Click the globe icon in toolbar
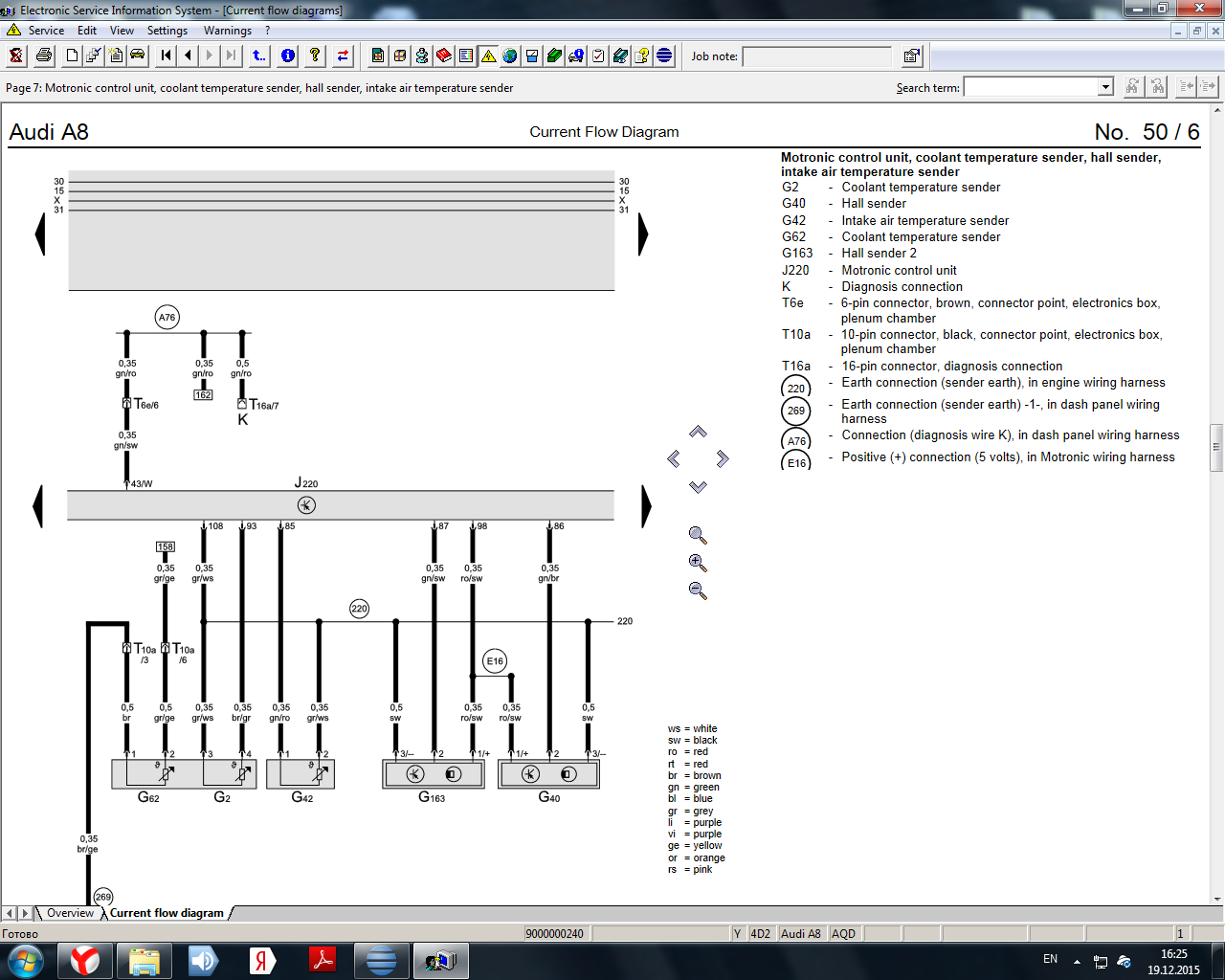The image size is (1225, 980). pos(510,56)
